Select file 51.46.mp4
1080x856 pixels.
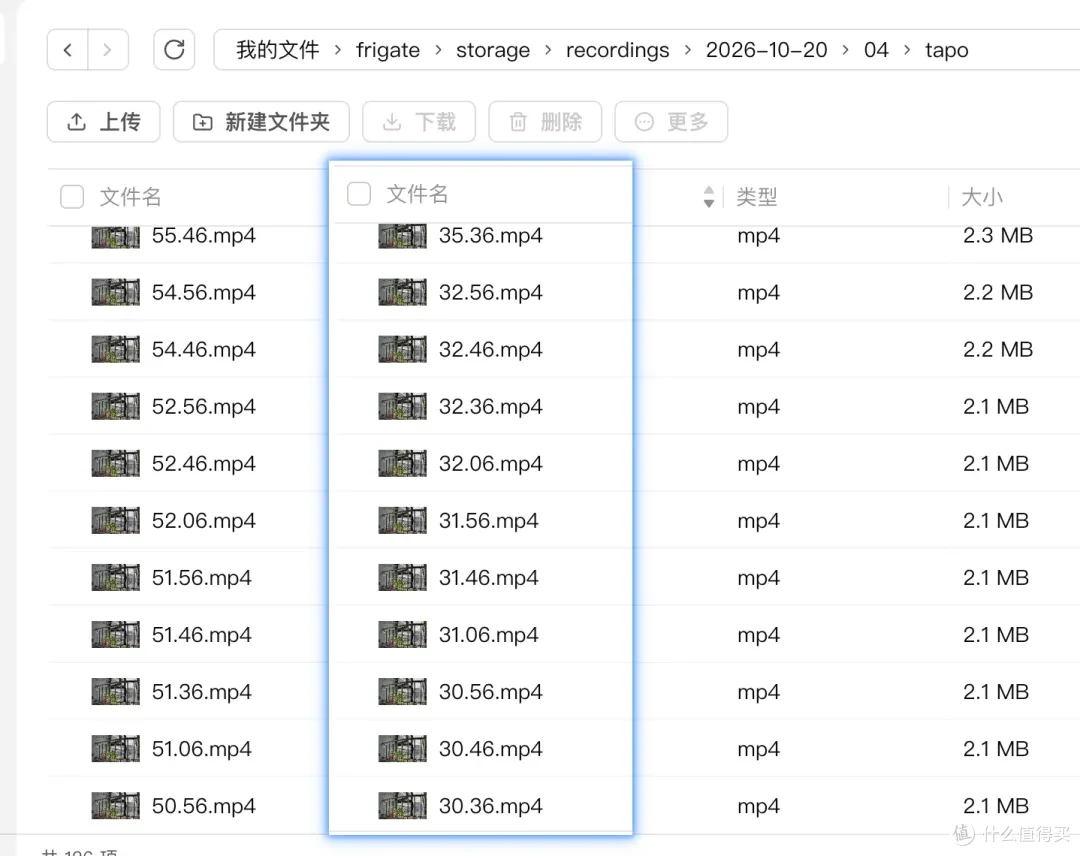202,635
